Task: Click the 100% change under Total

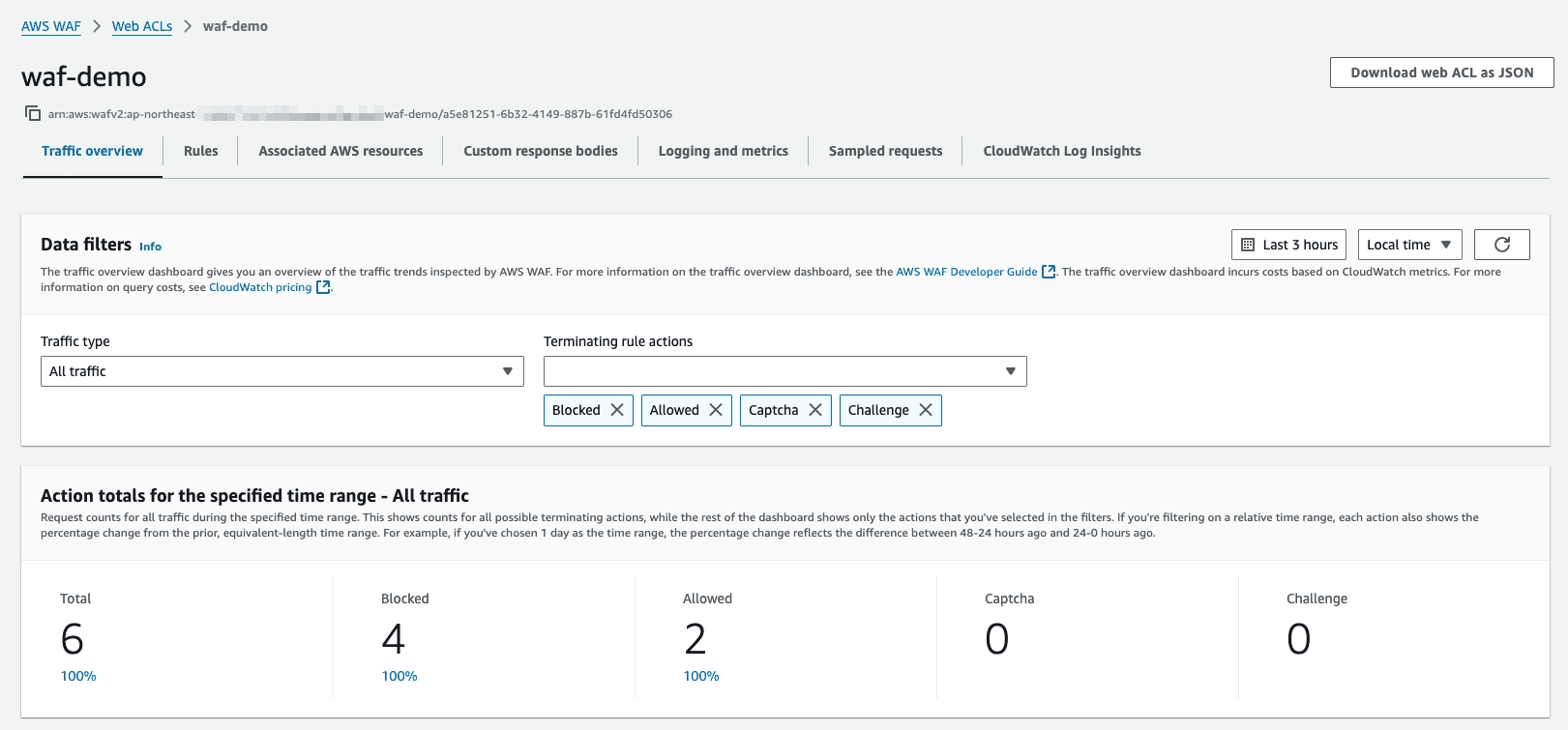Action: [x=78, y=676]
